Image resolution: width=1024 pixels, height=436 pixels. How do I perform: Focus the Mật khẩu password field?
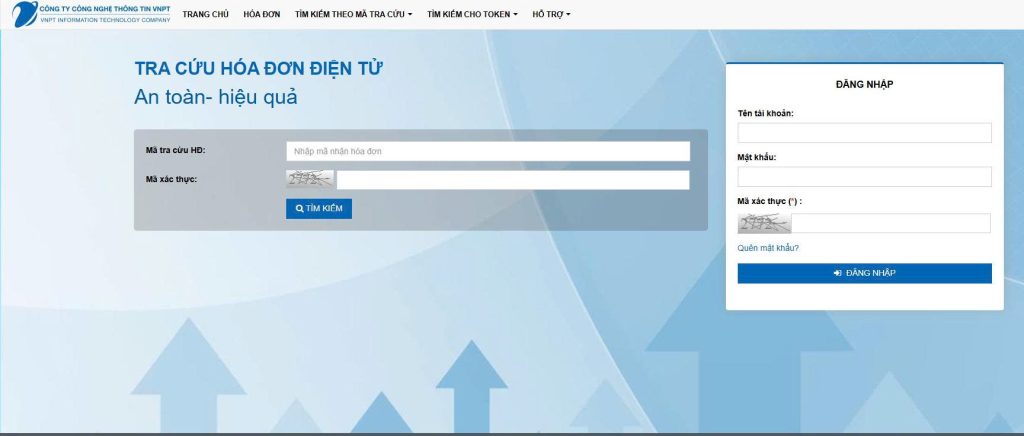point(865,177)
